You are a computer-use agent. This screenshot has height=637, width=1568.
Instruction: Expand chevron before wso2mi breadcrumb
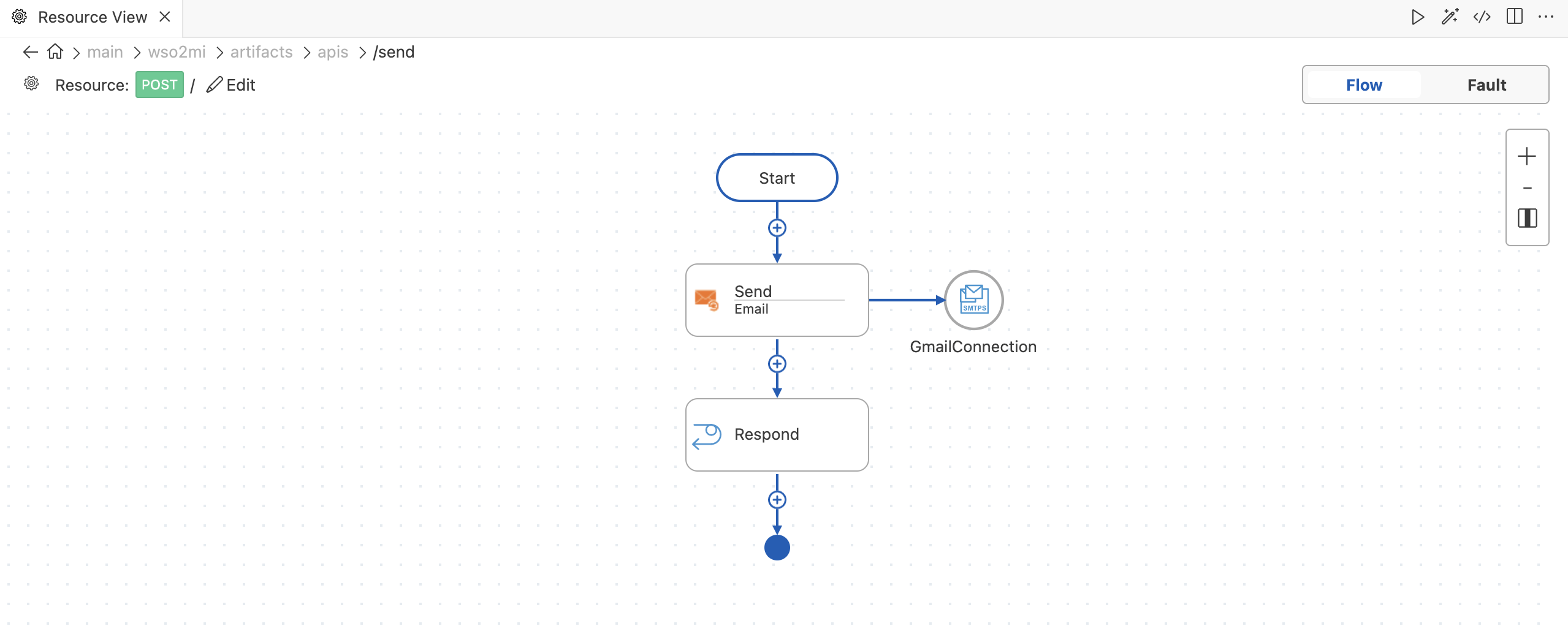pyautogui.click(x=137, y=53)
